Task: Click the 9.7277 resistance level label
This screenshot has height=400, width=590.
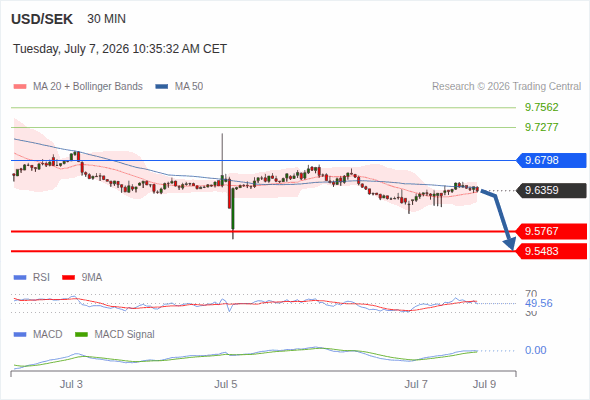Action: point(541,127)
